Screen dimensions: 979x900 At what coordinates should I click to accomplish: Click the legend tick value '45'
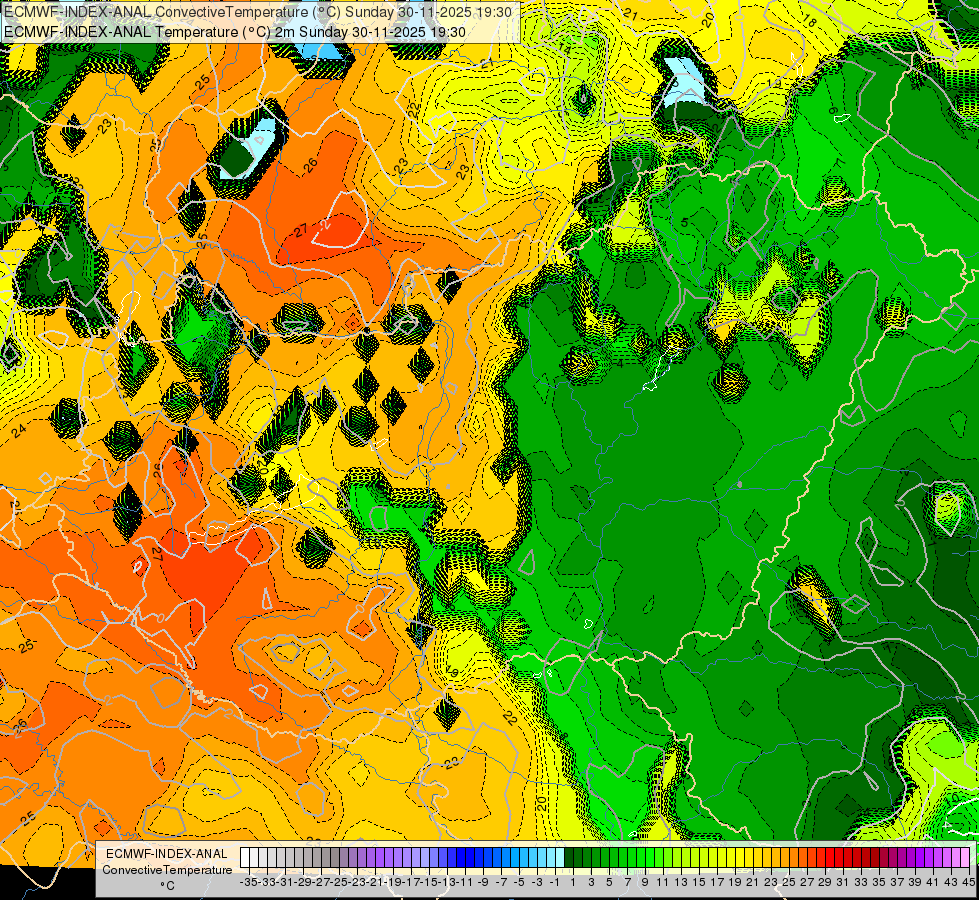click(968, 882)
